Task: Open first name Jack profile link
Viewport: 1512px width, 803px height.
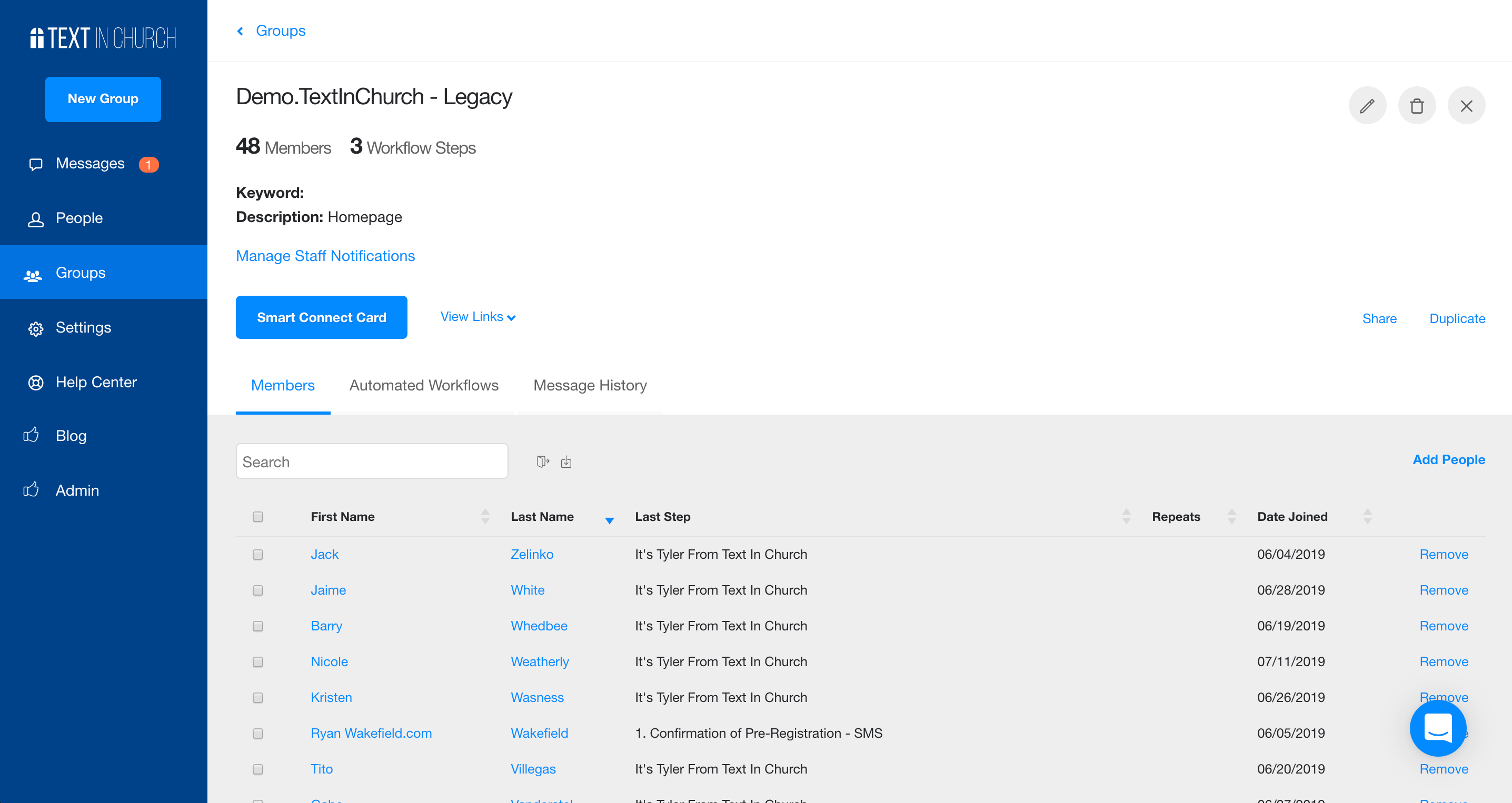Action: (x=325, y=554)
